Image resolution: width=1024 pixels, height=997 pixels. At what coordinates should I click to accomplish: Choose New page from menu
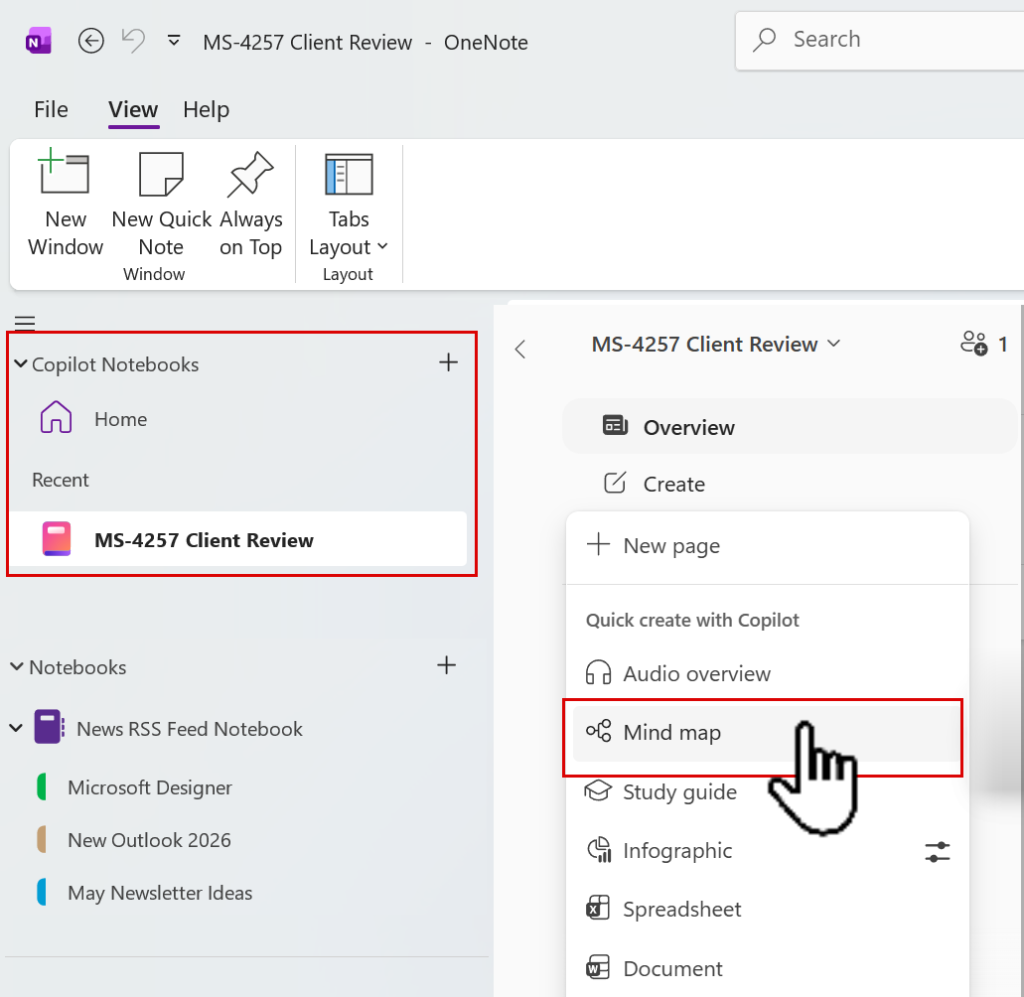(767, 545)
